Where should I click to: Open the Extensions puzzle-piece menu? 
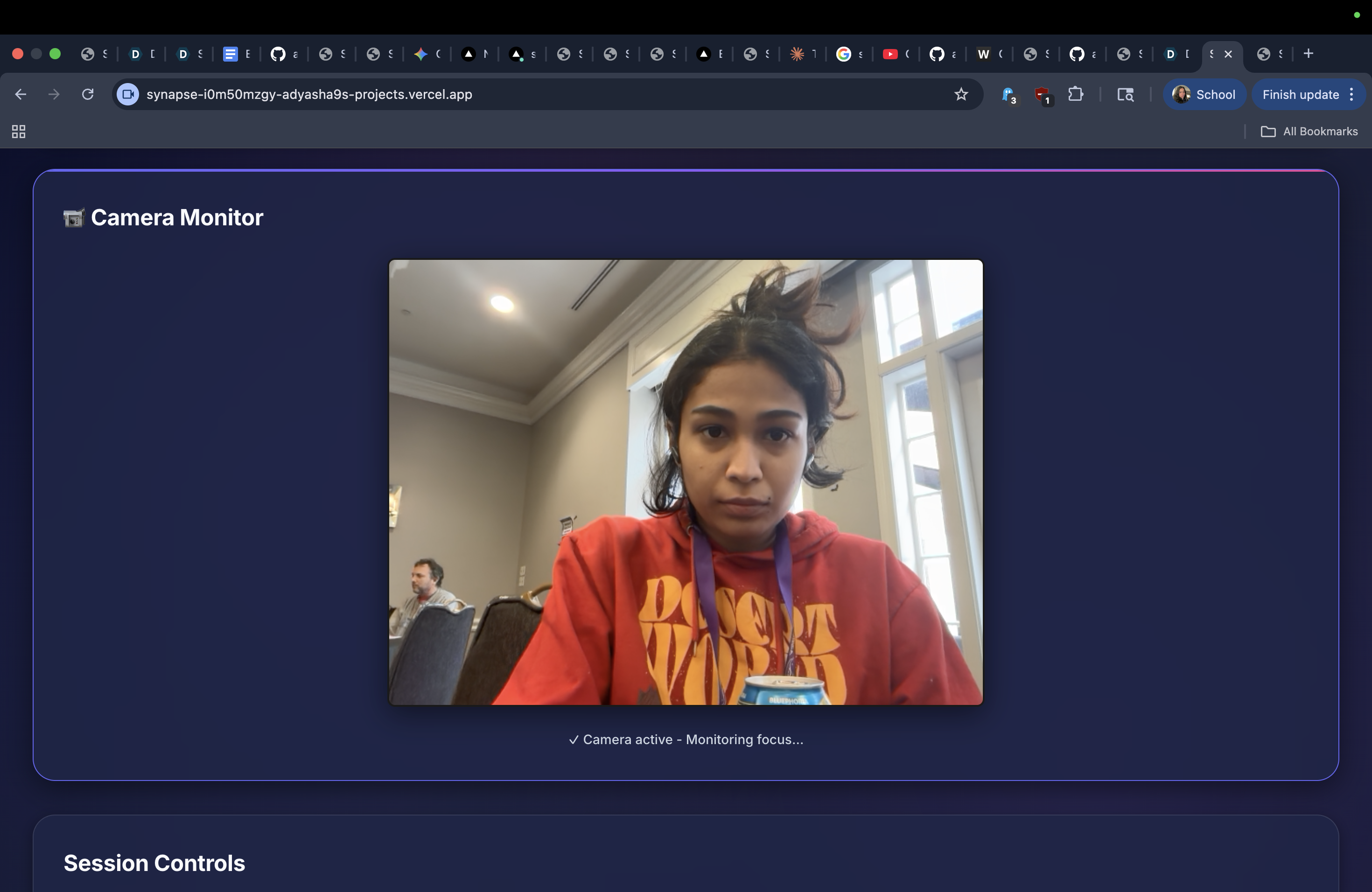tap(1075, 95)
